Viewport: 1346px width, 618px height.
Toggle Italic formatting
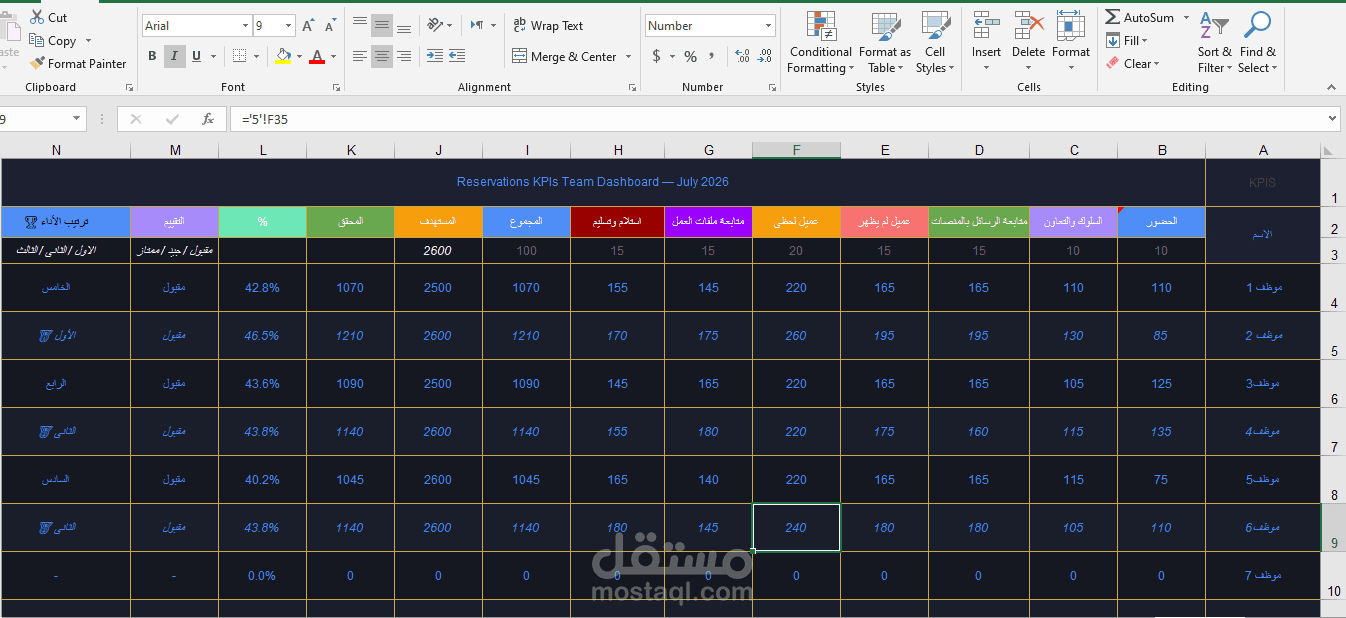coord(174,56)
